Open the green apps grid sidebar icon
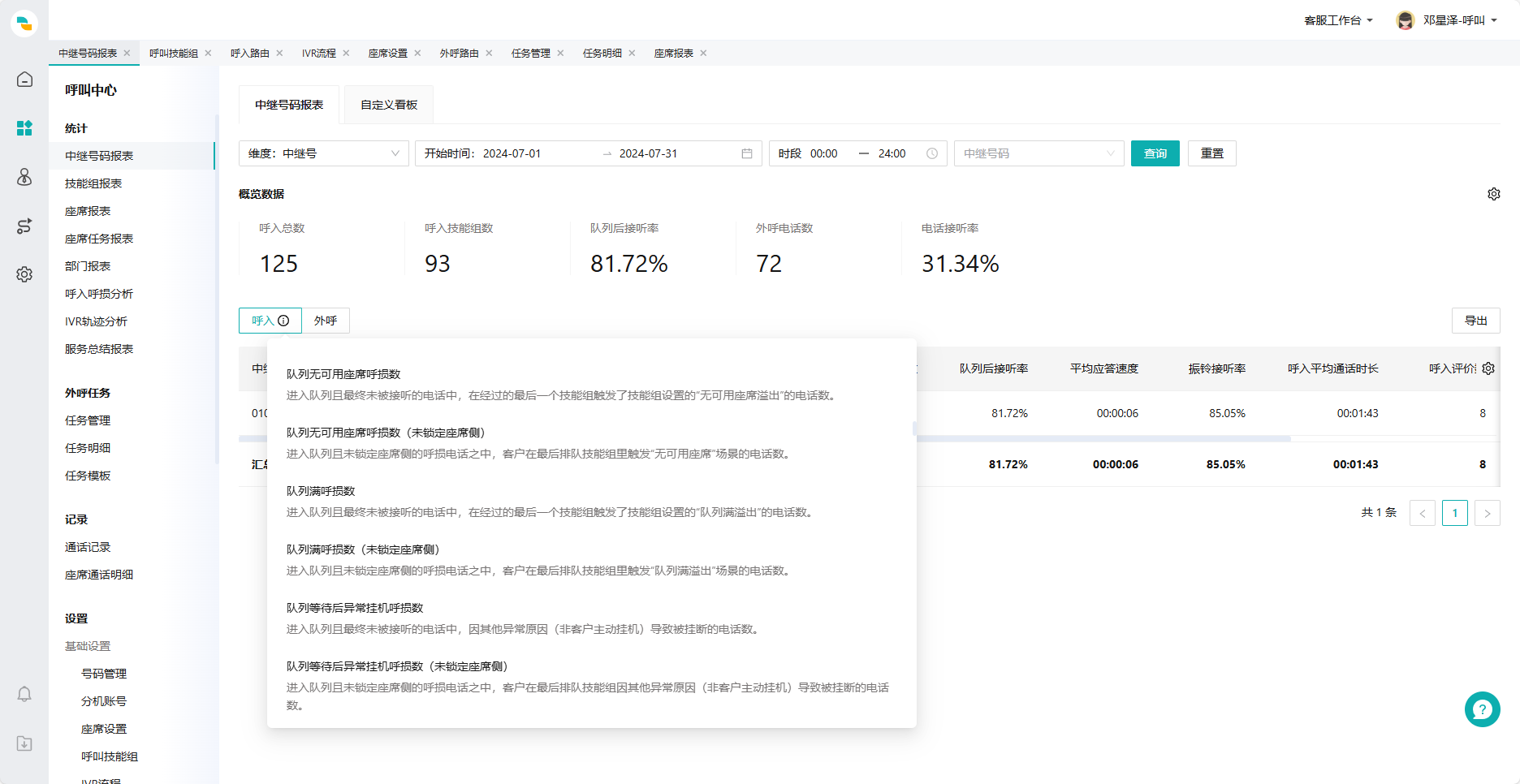Image resolution: width=1520 pixels, height=784 pixels. [x=24, y=128]
